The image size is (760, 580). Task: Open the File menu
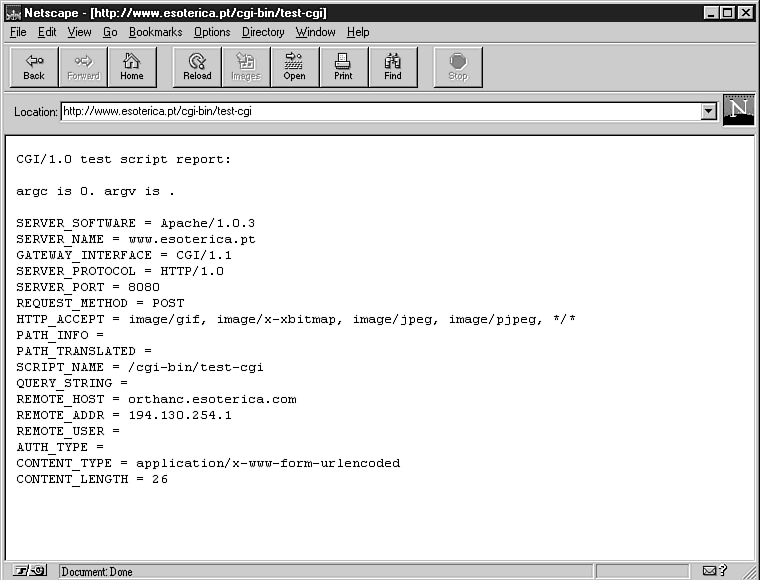18,32
